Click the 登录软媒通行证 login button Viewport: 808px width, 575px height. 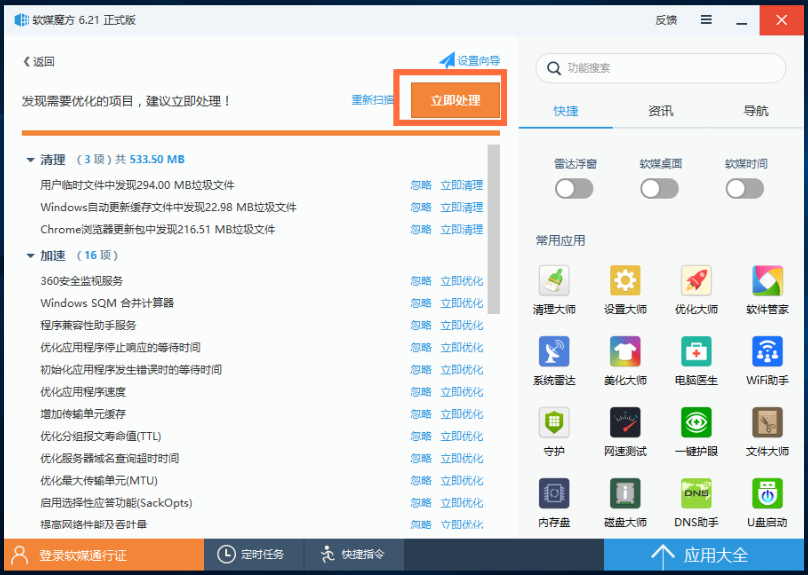point(104,555)
